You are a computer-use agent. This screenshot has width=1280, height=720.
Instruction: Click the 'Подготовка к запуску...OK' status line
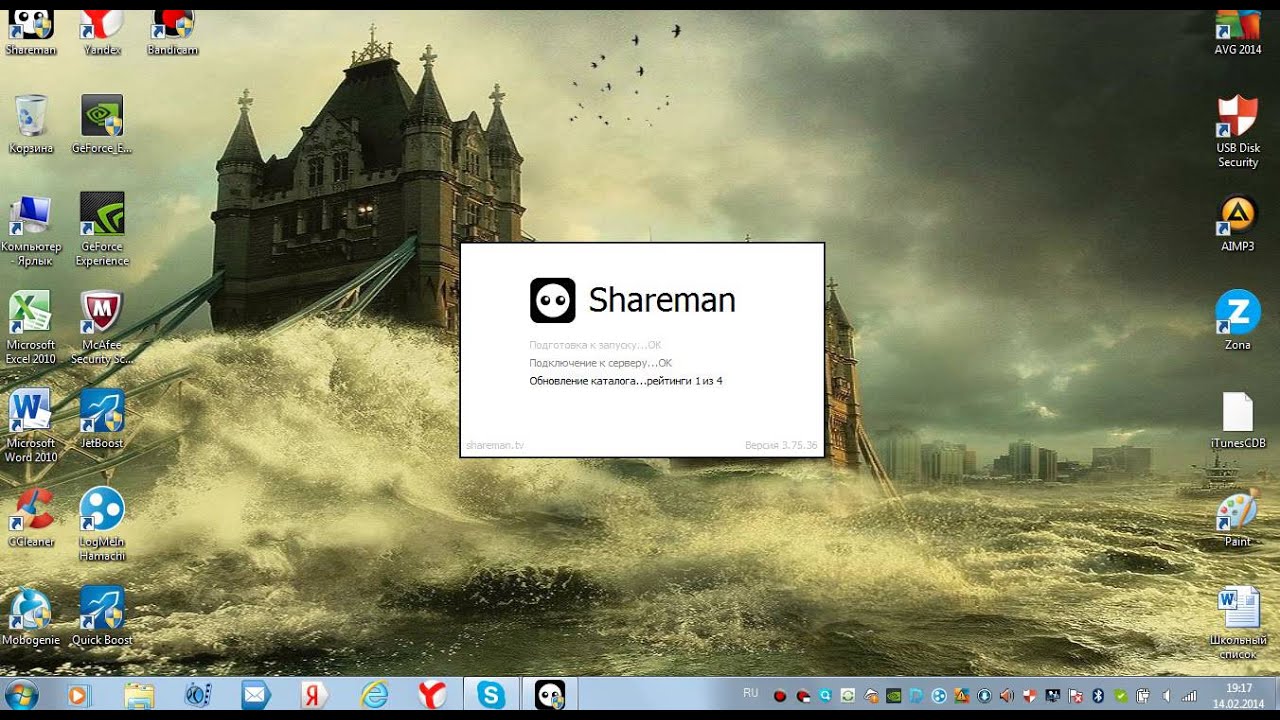click(x=595, y=345)
